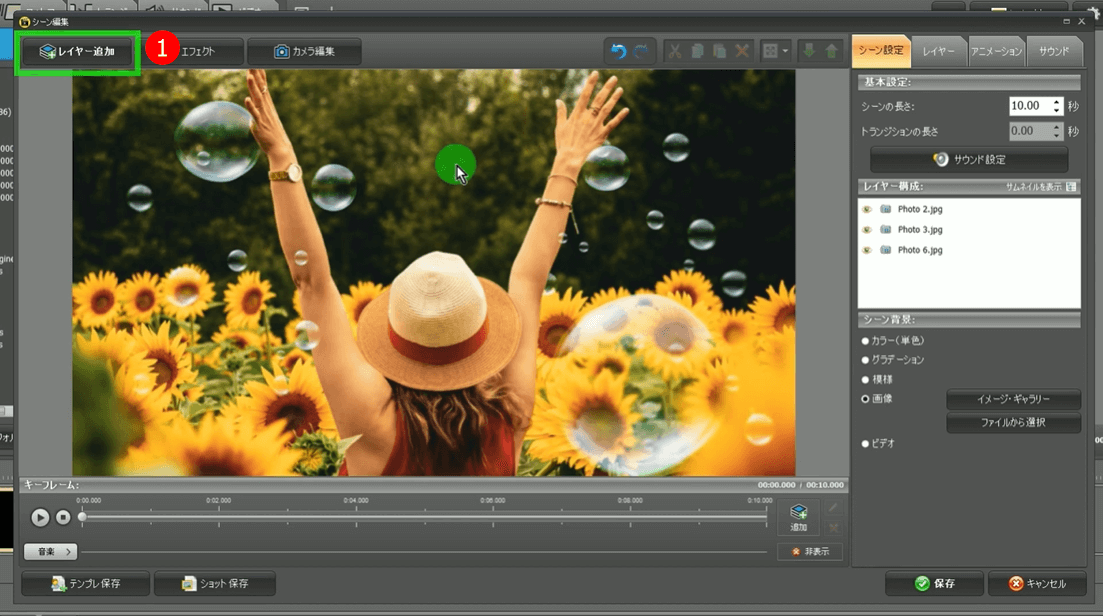This screenshot has width=1103, height=616.
Task: Move layer down with green arrow
Action: [809, 52]
